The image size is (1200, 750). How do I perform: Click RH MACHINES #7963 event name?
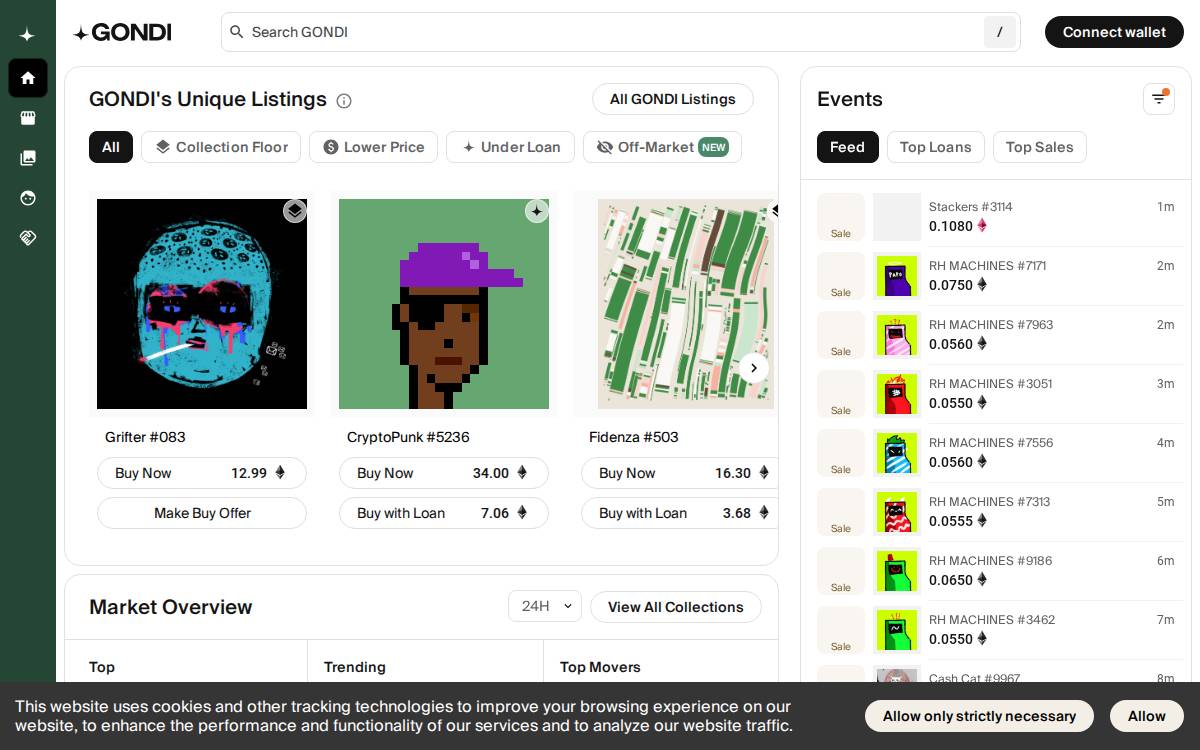click(x=991, y=325)
